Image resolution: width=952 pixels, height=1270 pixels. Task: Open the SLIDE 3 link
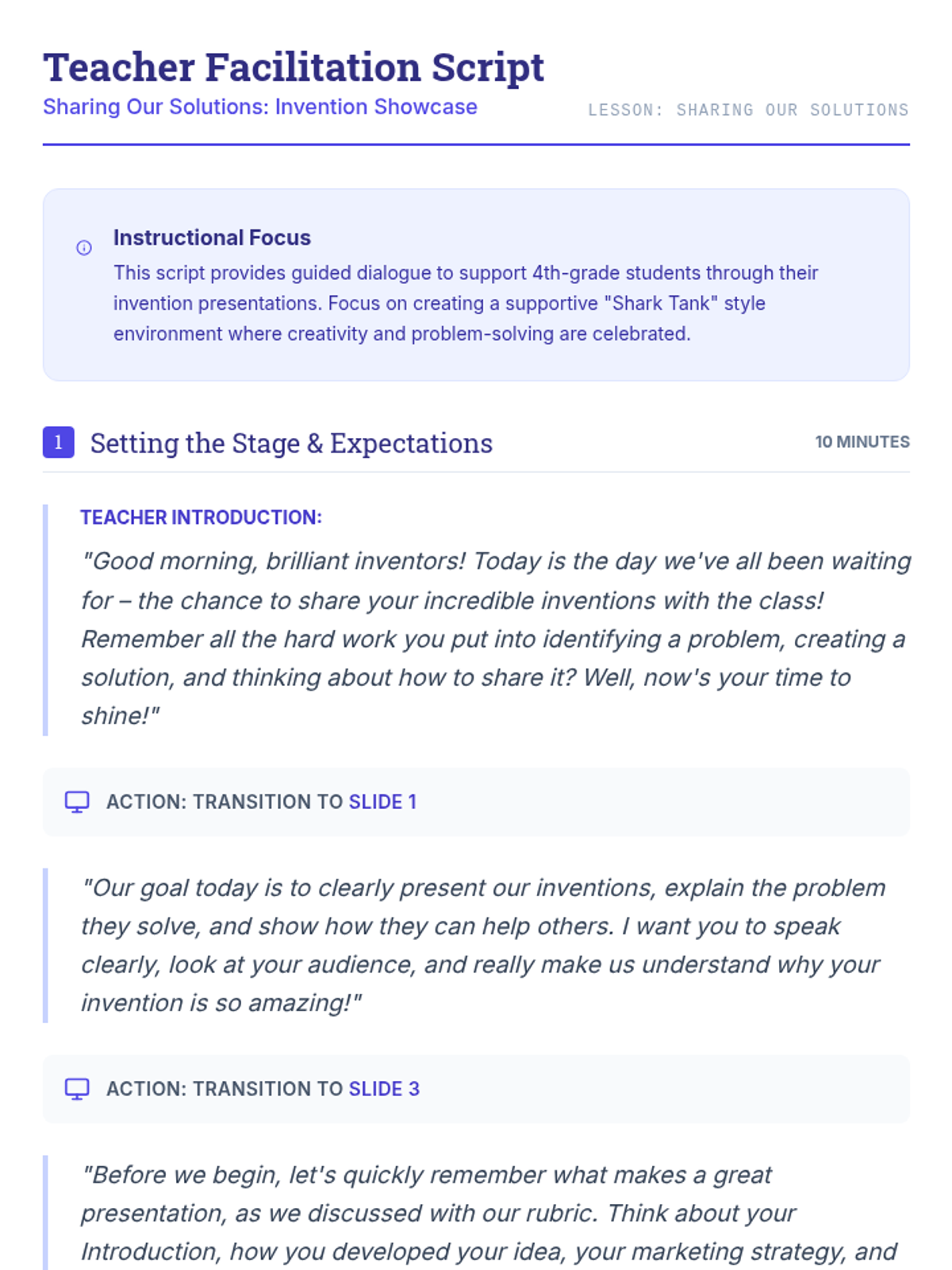point(384,1089)
